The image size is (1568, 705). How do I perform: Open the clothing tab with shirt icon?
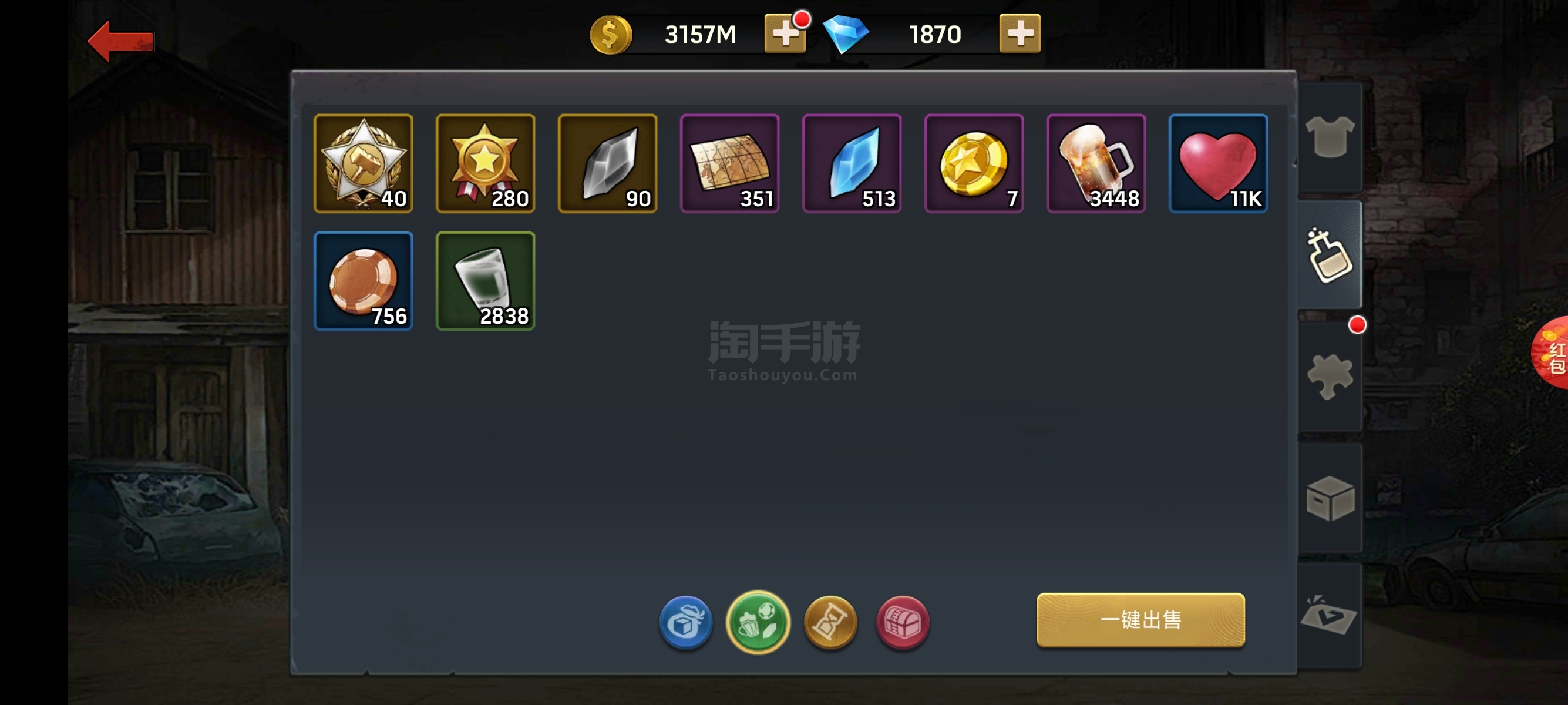pyautogui.click(x=1330, y=137)
